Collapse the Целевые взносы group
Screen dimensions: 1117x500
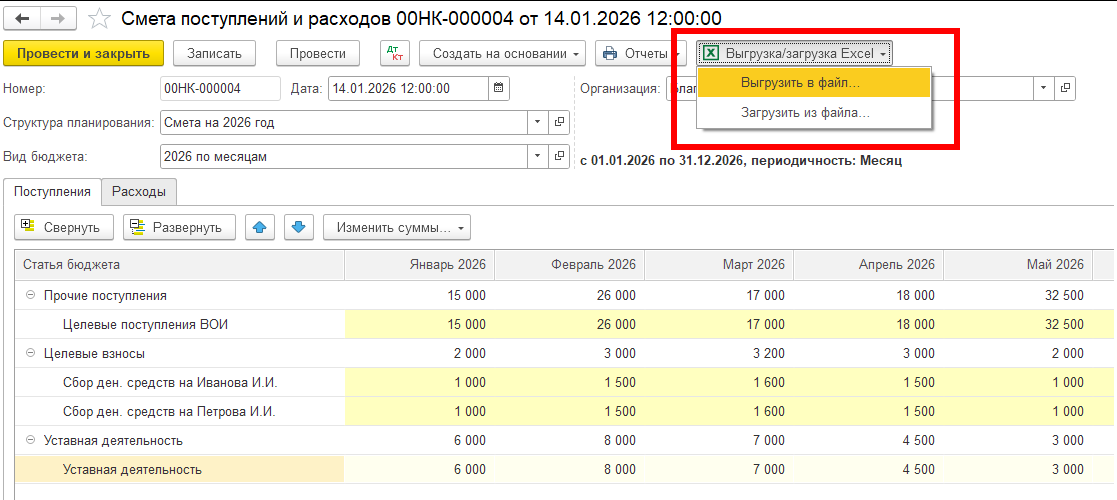click(30, 354)
